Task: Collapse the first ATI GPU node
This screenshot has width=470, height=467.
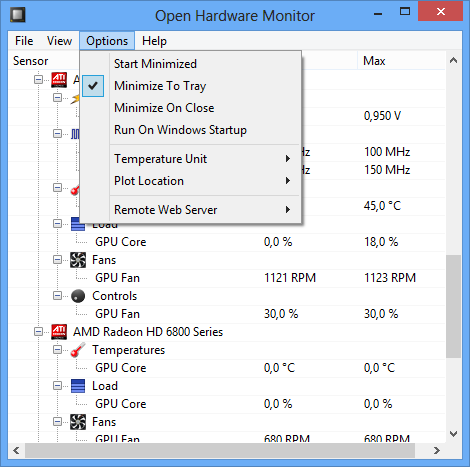Action: 39,80
